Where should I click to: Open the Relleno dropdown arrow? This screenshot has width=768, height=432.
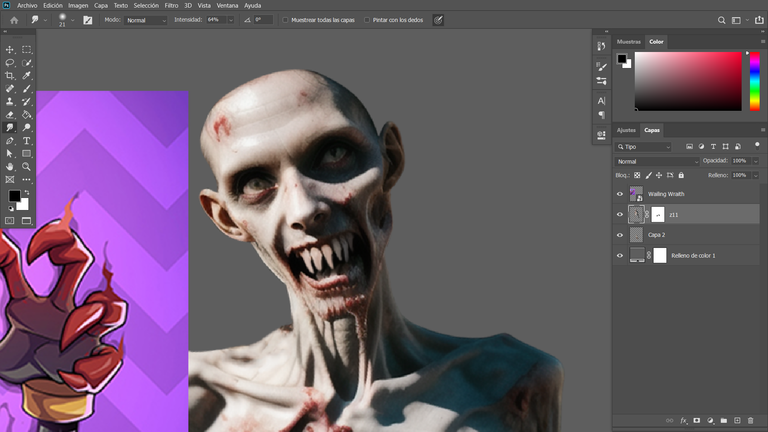click(756, 175)
